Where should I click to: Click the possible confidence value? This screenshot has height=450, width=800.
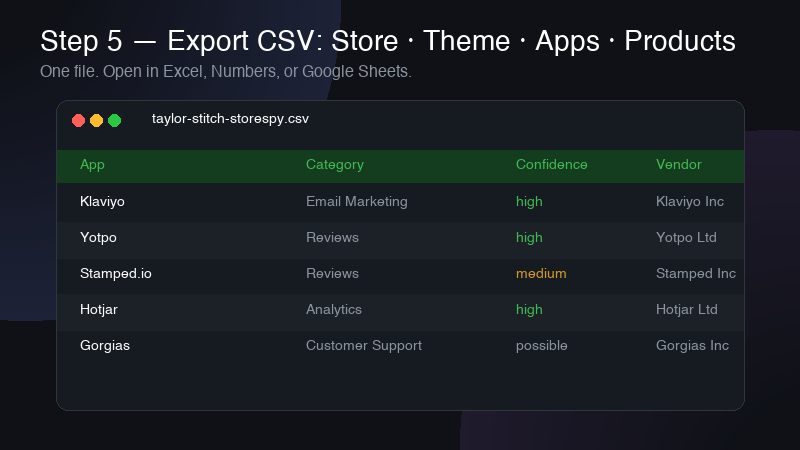tap(541, 345)
